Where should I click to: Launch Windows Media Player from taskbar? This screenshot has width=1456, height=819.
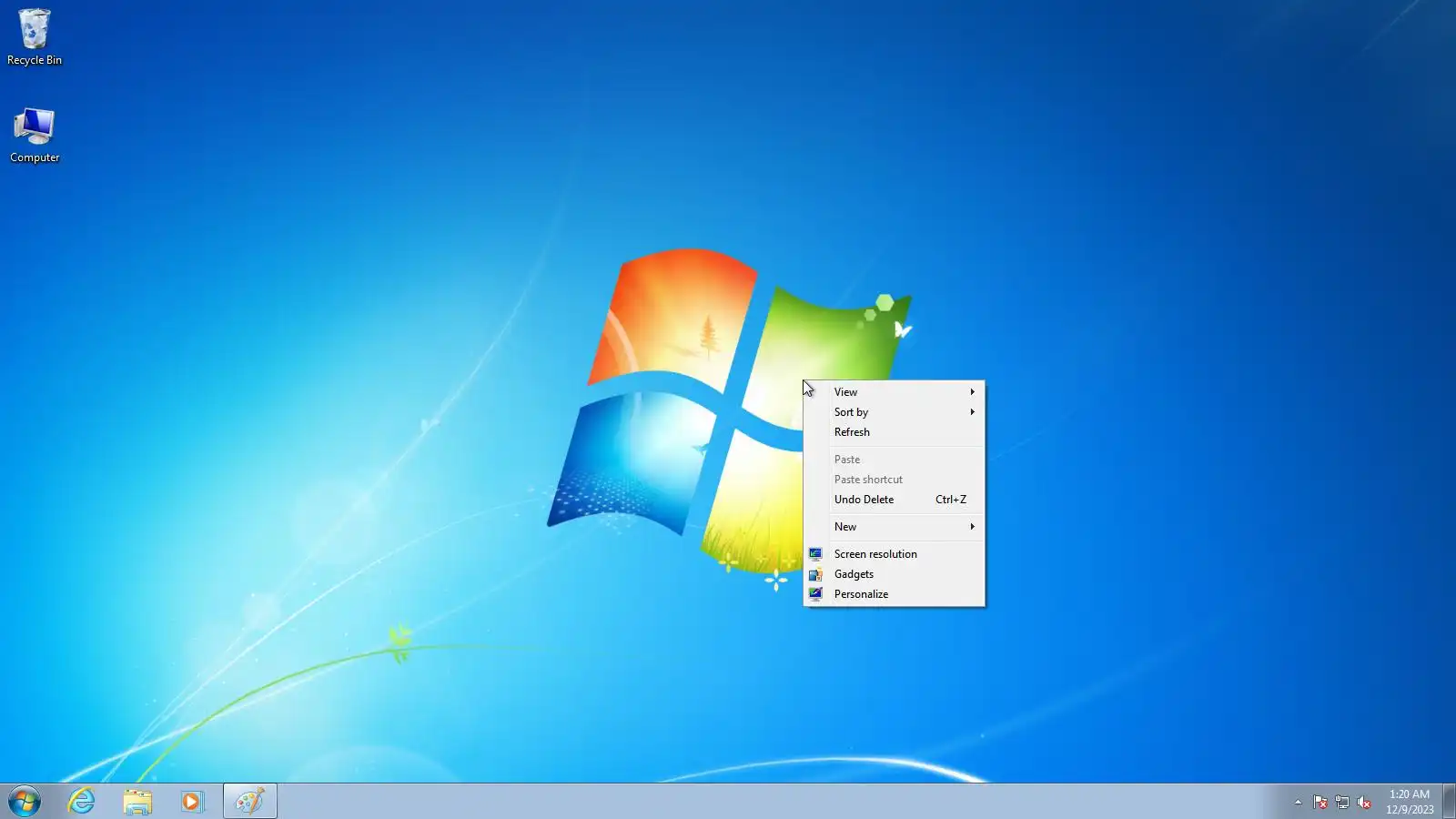coord(192,802)
